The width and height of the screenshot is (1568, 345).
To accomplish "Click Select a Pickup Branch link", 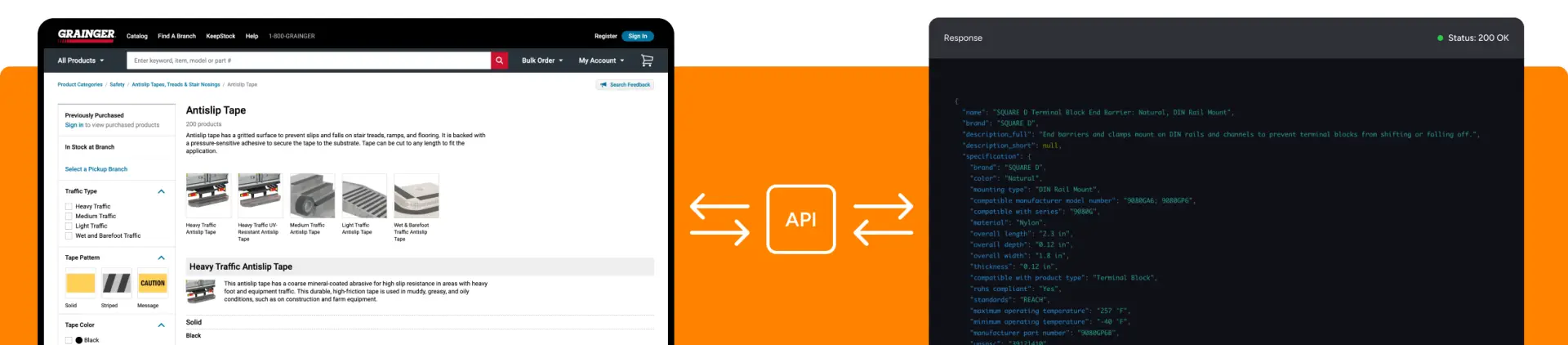I will pyautogui.click(x=96, y=169).
